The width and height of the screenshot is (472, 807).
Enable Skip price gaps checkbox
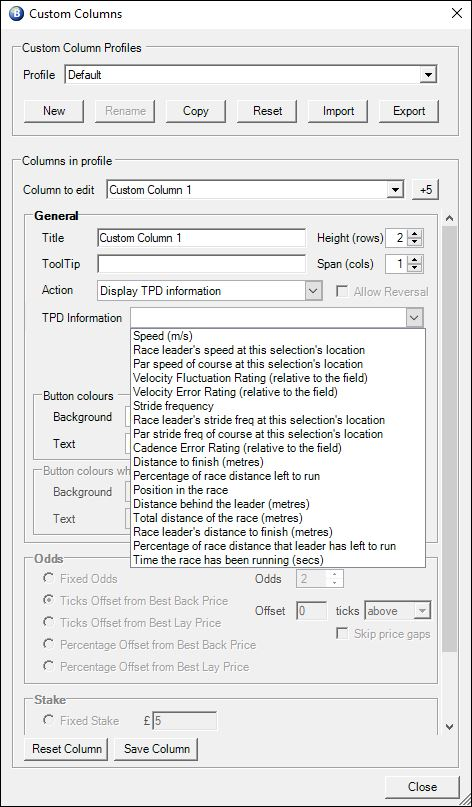coord(341,634)
